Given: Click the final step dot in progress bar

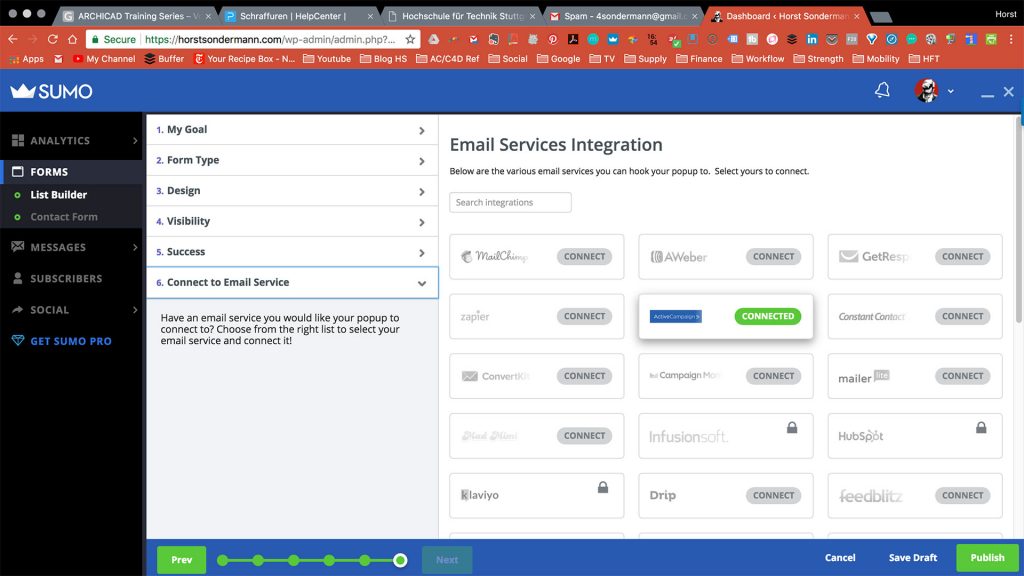Looking at the screenshot, I should pos(400,560).
